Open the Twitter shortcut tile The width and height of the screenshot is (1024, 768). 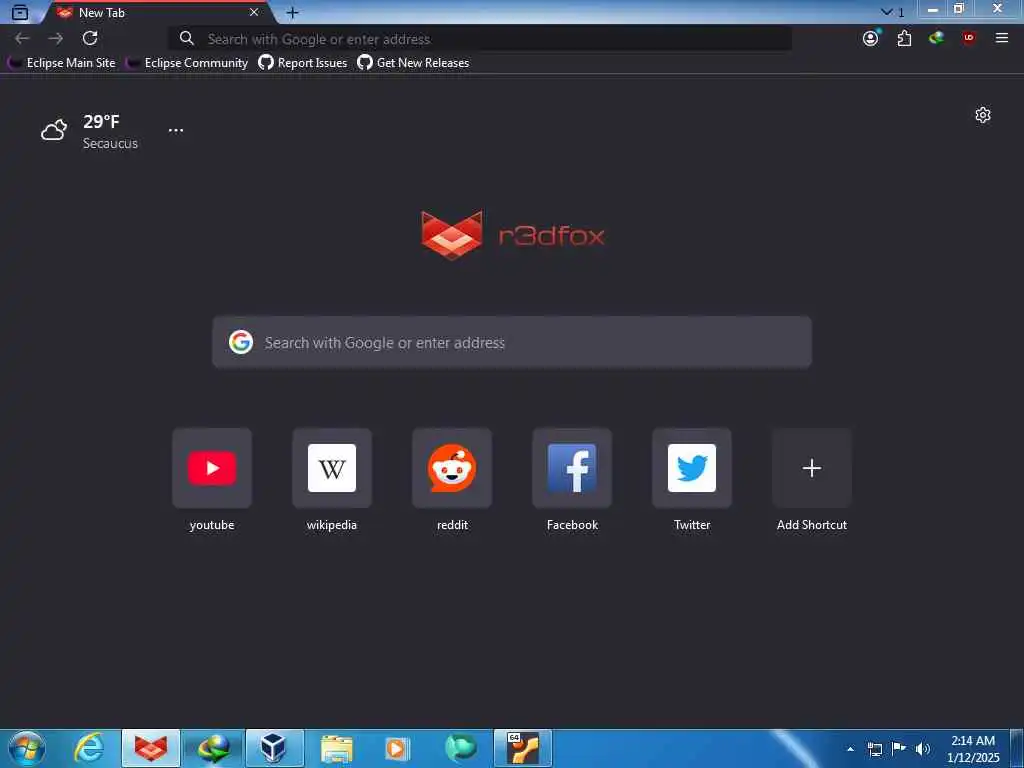(x=692, y=468)
